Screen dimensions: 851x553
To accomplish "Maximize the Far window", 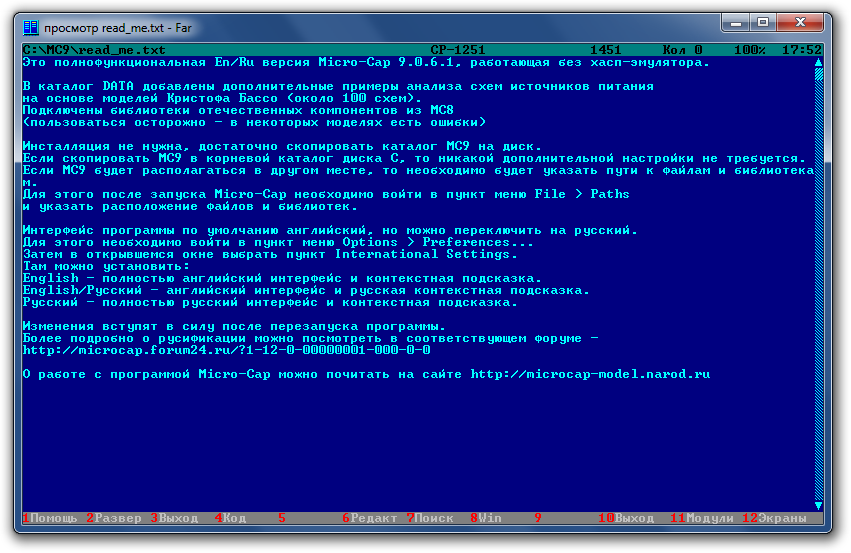I will click(x=763, y=22).
